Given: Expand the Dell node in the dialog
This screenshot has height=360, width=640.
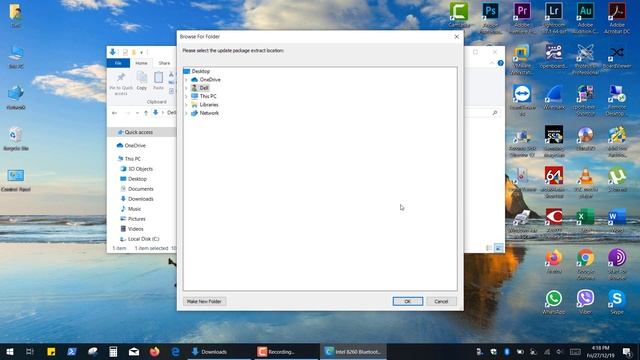Looking at the screenshot, I should click(187, 88).
